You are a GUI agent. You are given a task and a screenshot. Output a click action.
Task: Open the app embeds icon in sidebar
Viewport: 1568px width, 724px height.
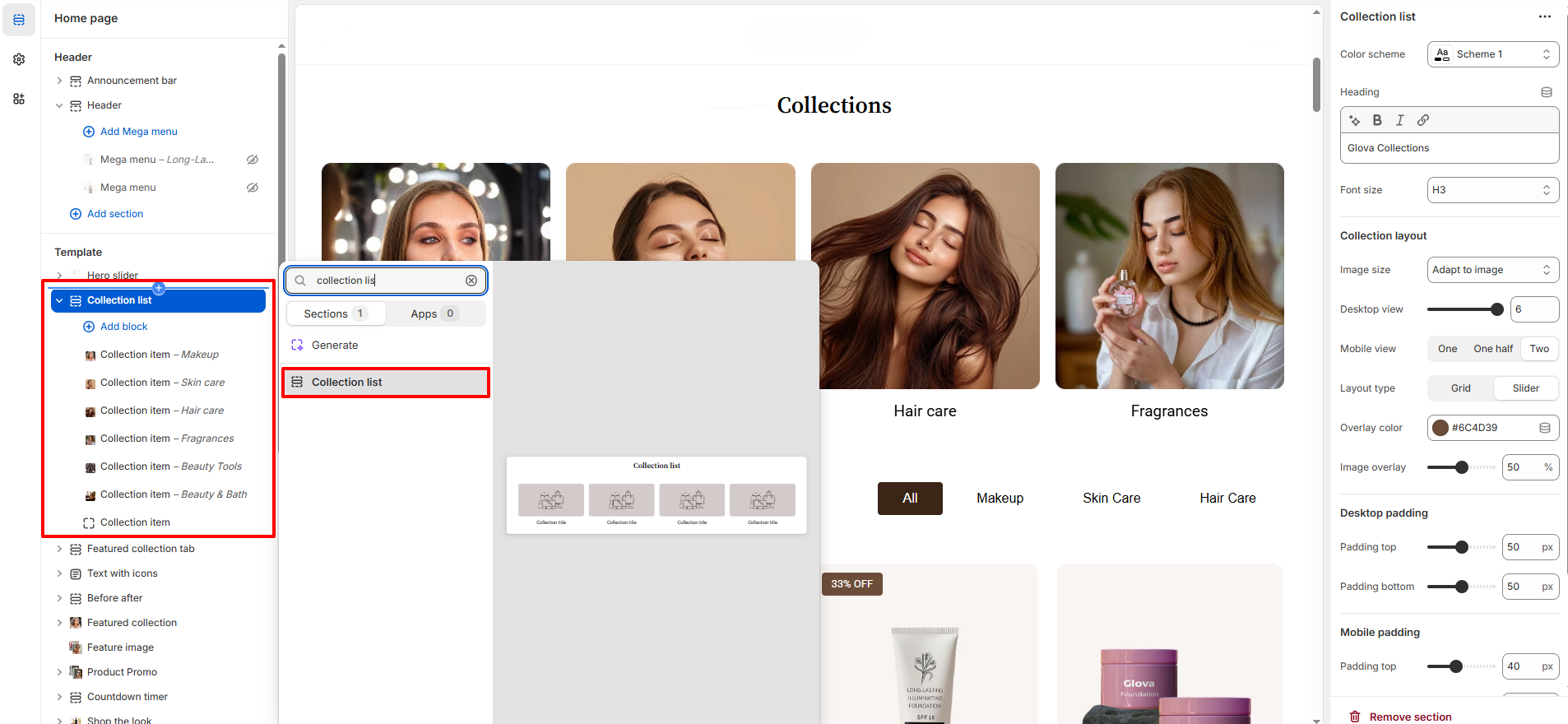click(19, 99)
